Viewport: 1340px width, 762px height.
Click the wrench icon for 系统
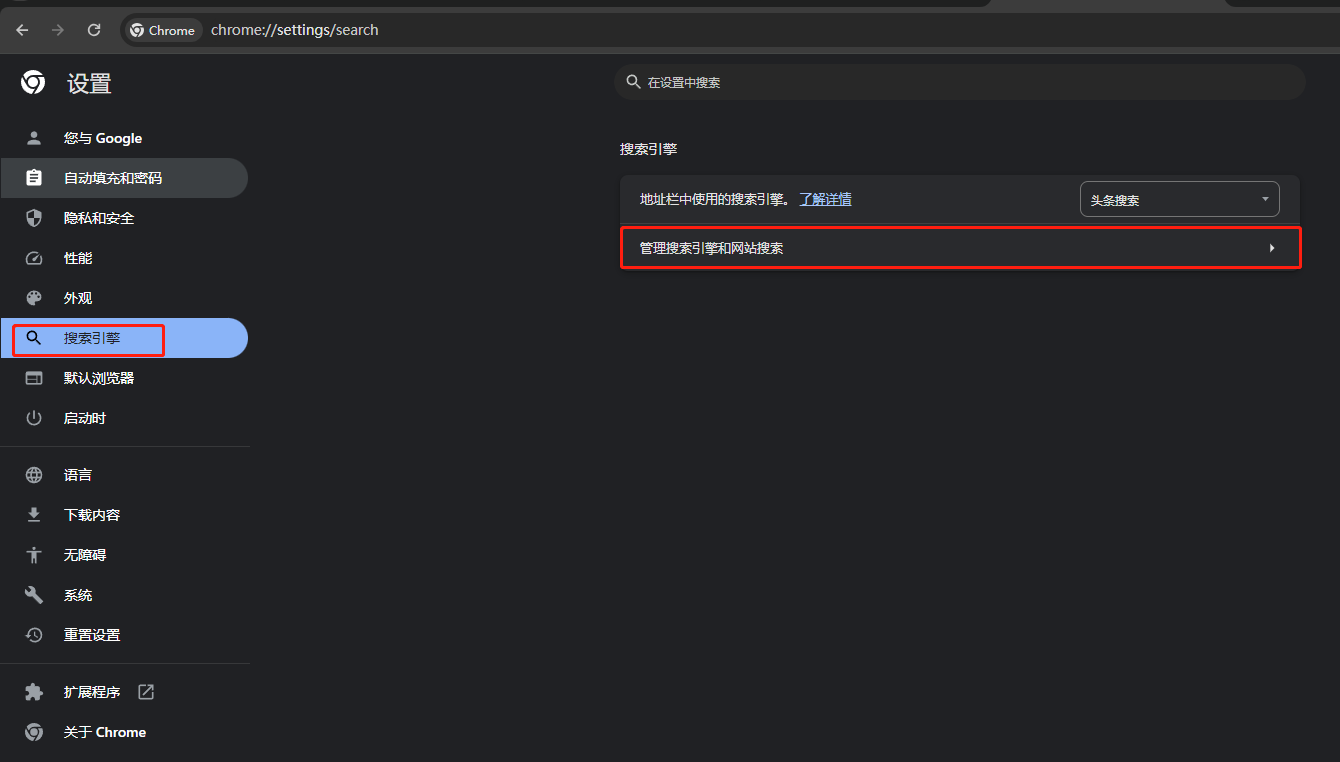click(x=34, y=595)
